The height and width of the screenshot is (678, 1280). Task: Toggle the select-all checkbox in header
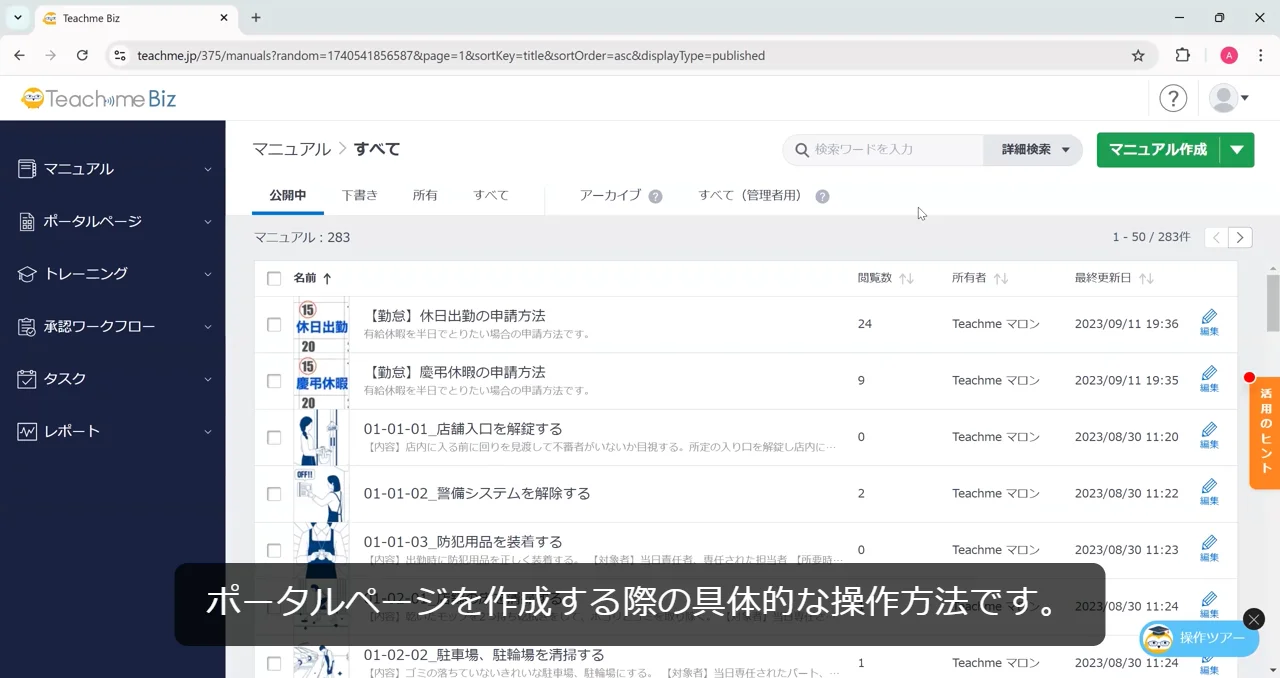click(274, 278)
